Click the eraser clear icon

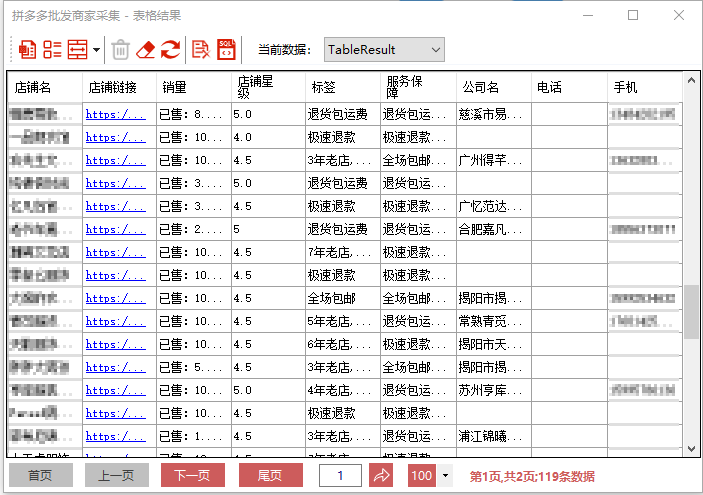(146, 49)
